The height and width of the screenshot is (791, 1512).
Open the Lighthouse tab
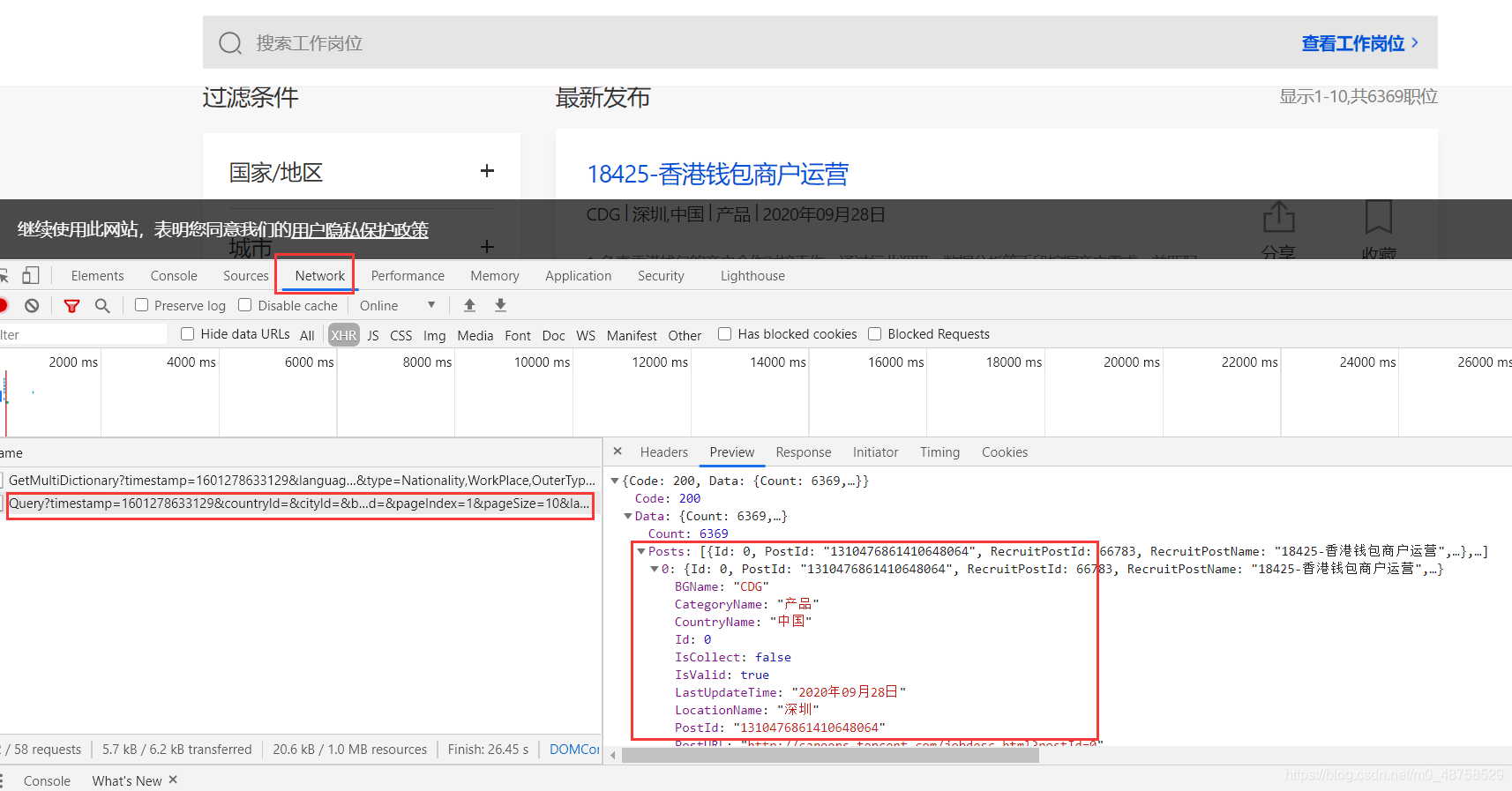click(752, 275)
